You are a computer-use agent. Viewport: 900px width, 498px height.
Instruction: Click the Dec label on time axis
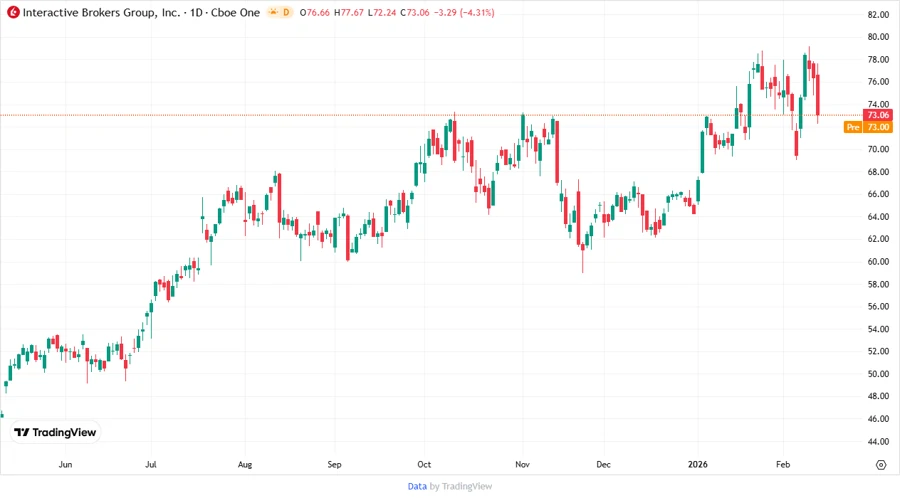click(603, 465)
